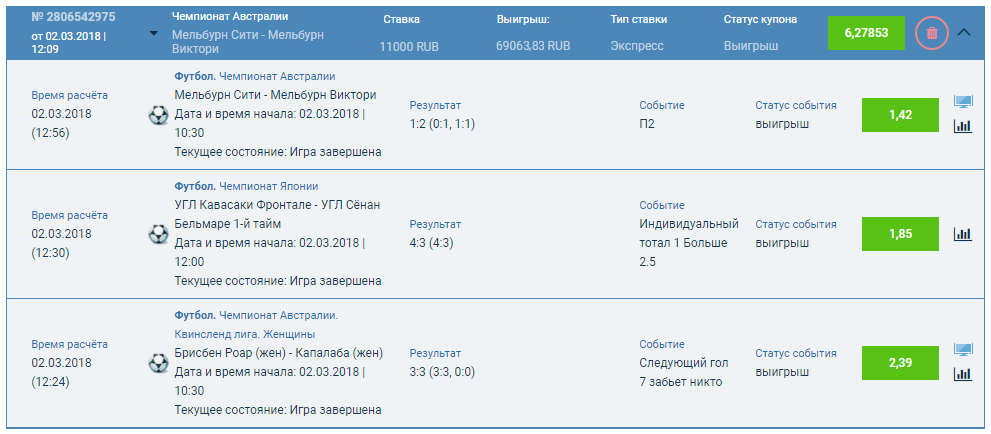Screen dimensions: 991x434
Task: Open the 'Брисбен Роар (жен) - Капалаба (жен)' match link
Action: tap(278, 353)
